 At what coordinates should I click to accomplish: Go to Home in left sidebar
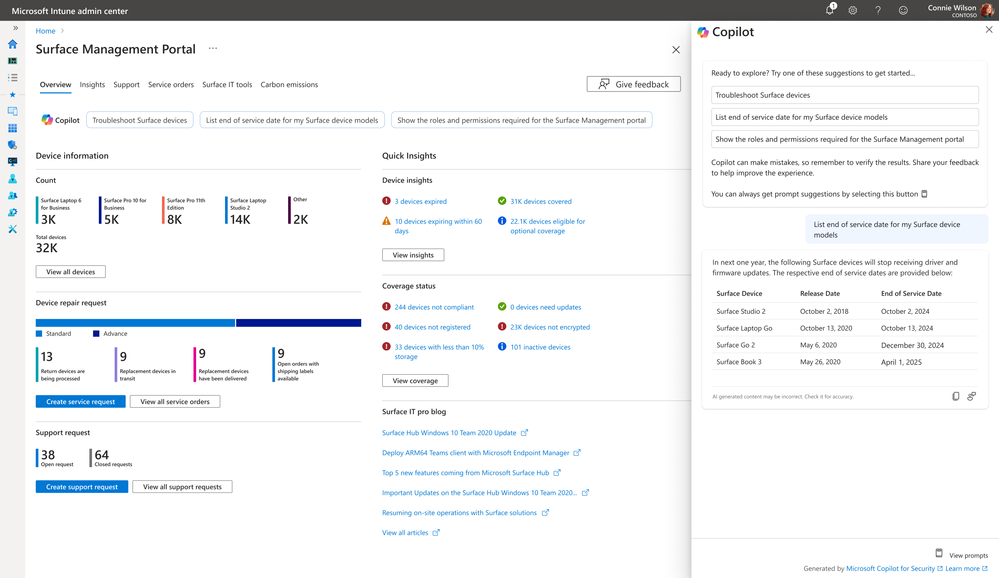point(13,44)
